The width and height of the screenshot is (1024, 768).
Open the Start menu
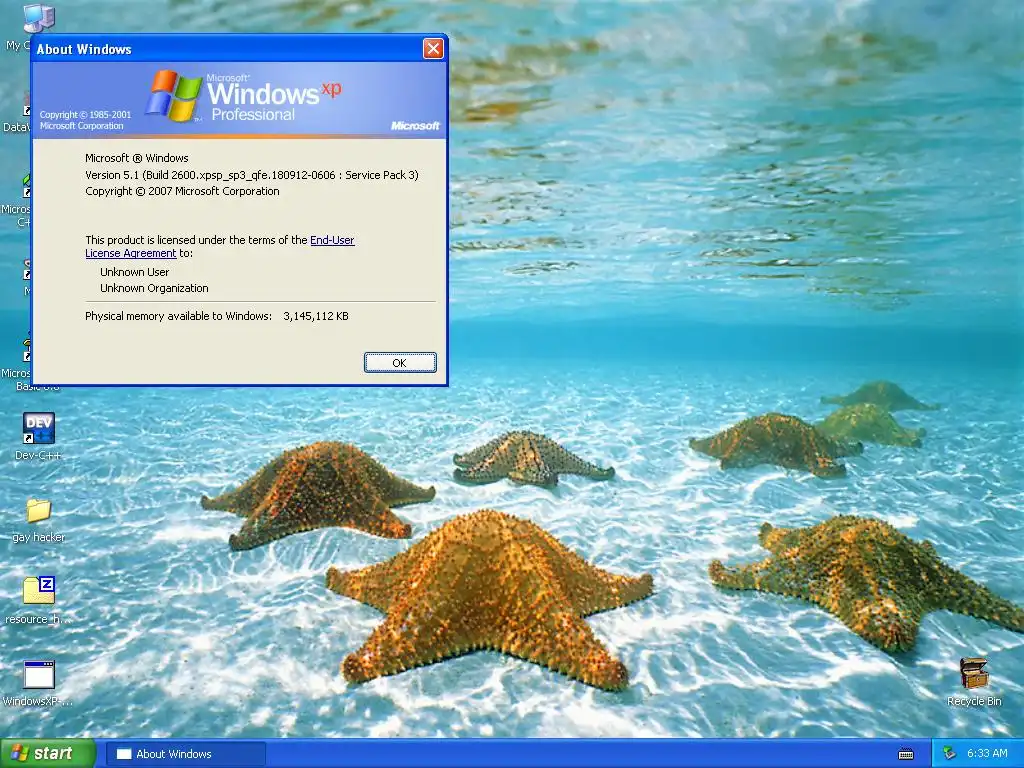(x=47, y=754)
